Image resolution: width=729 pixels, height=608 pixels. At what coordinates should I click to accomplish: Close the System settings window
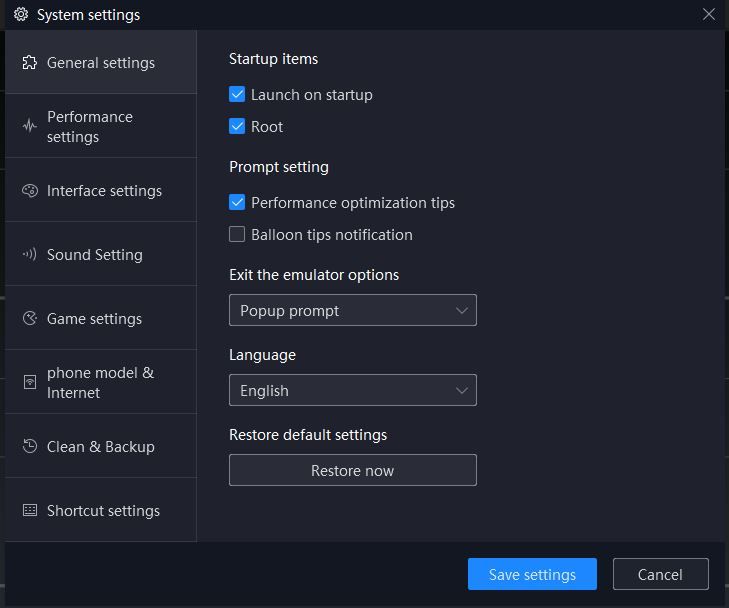[x=709, y=14]
